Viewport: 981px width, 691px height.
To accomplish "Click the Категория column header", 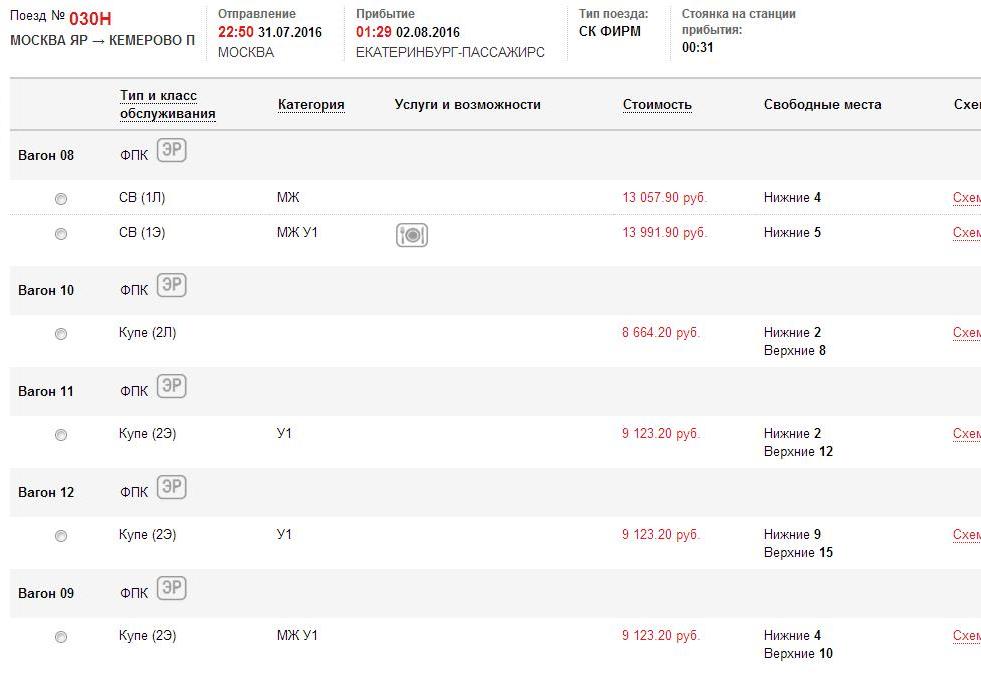I will pyautogui.click(x=311, y=104).
